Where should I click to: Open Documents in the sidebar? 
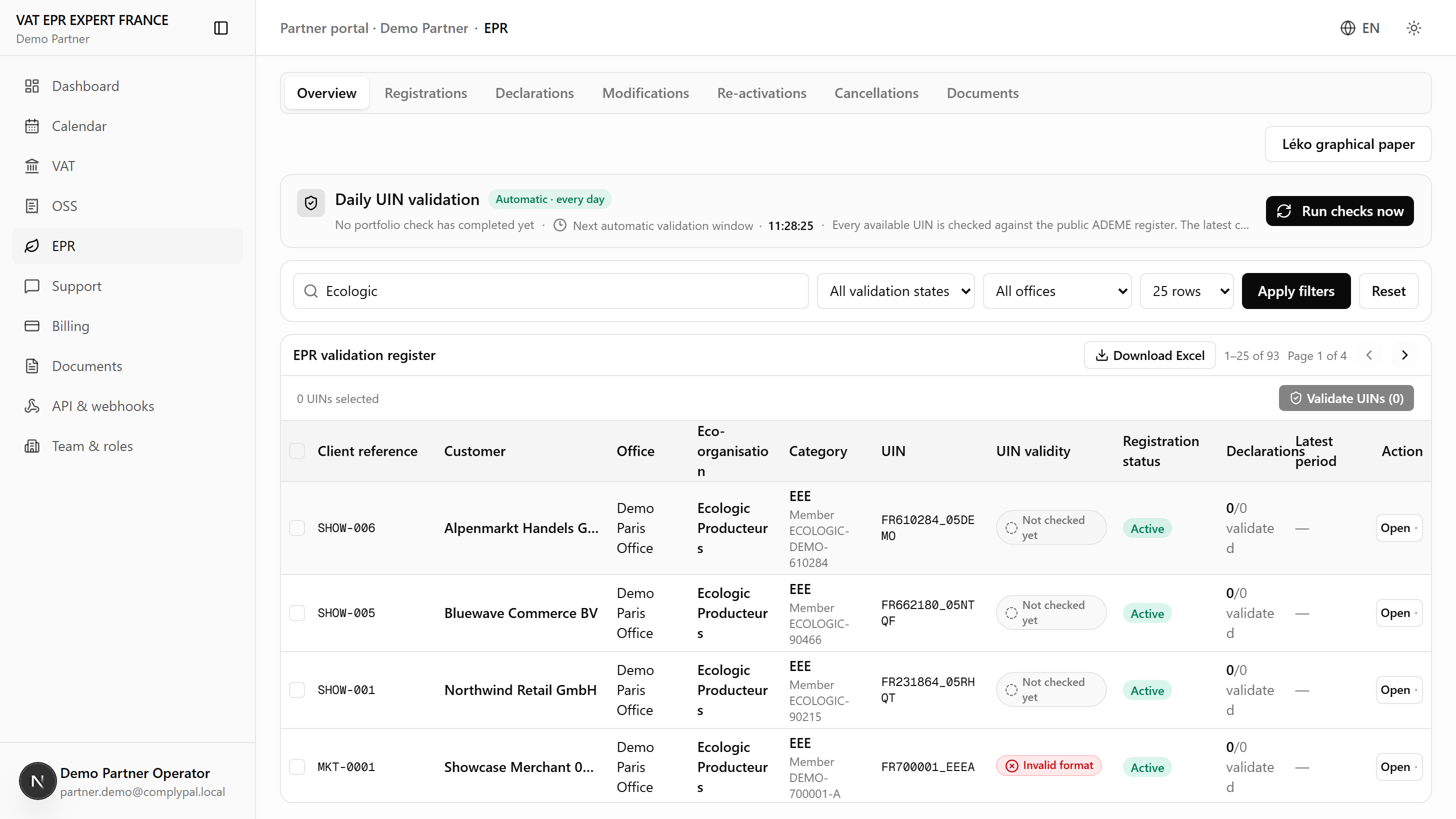(x=127, y=366)
